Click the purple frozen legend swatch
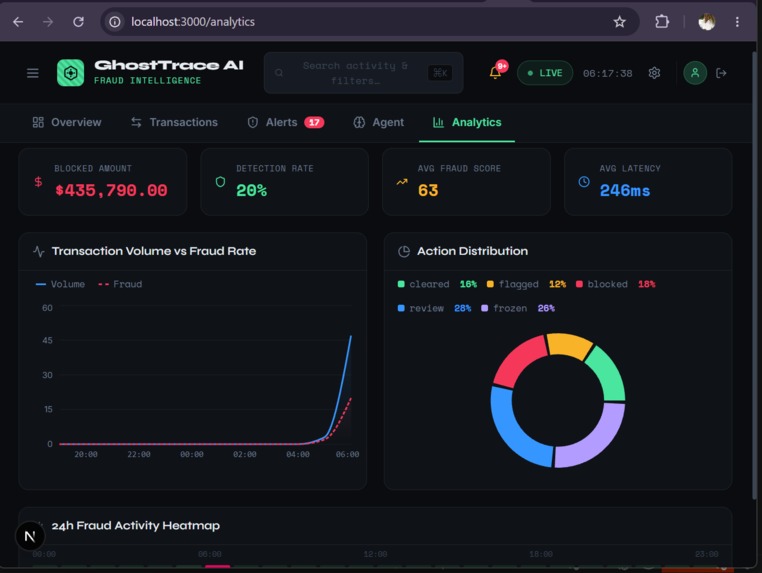Image resolution: width=762 pixels, height=573 pixels. (485, 308)
